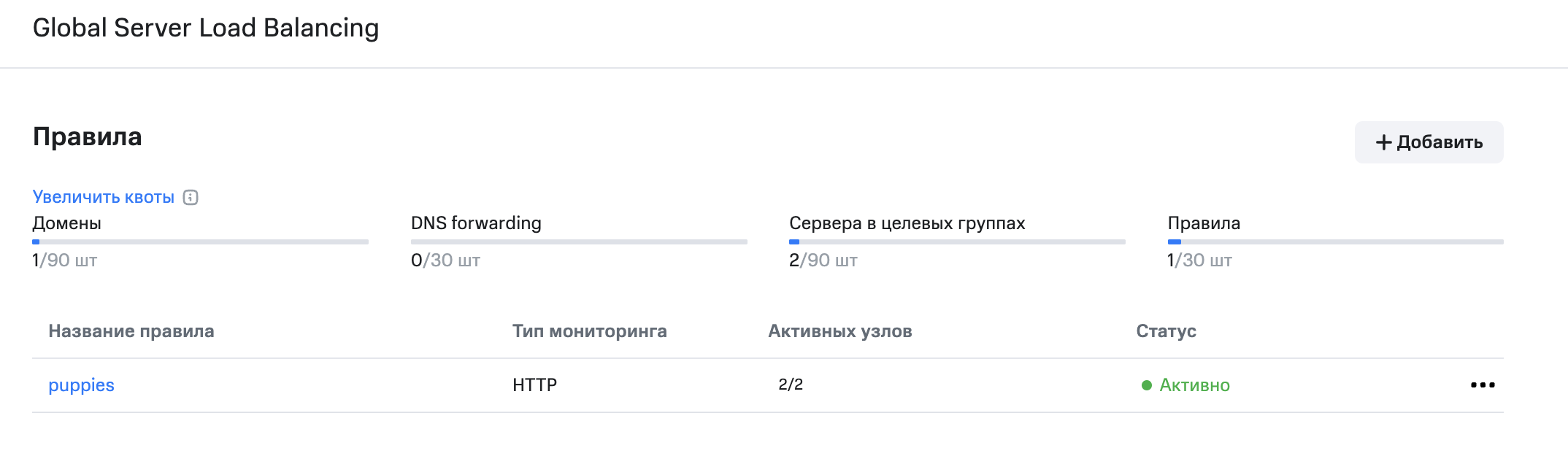Click the Тип мониторинга column header
Screen dimensions: 1568x467
[590, 331]
